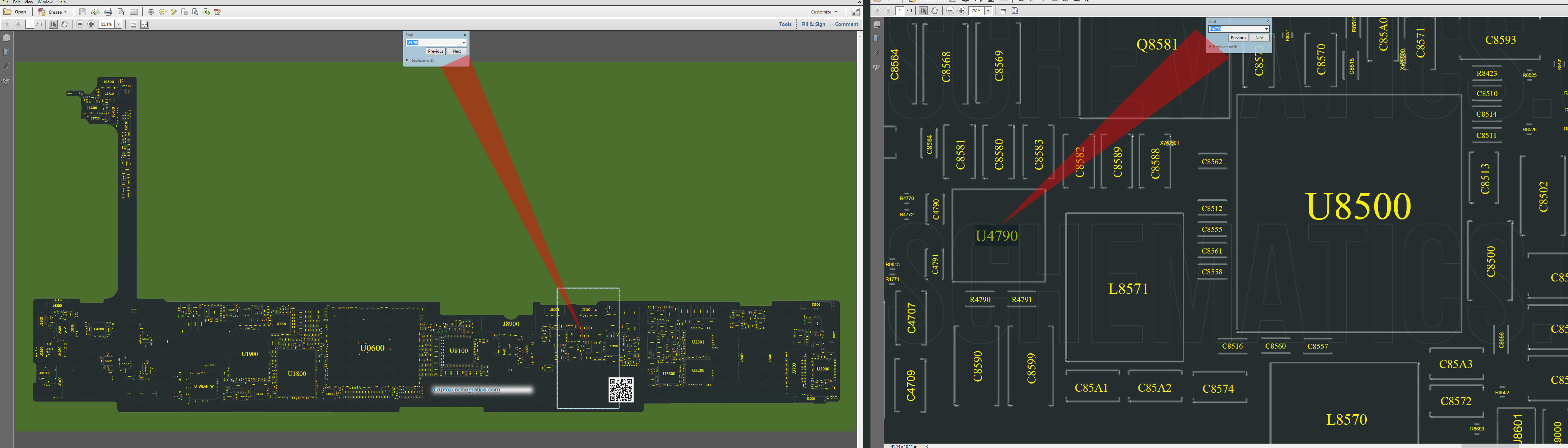Zoom in using plus icon in left window
Viewport: 1568px width, 448px height.
(x=91, y=24)
